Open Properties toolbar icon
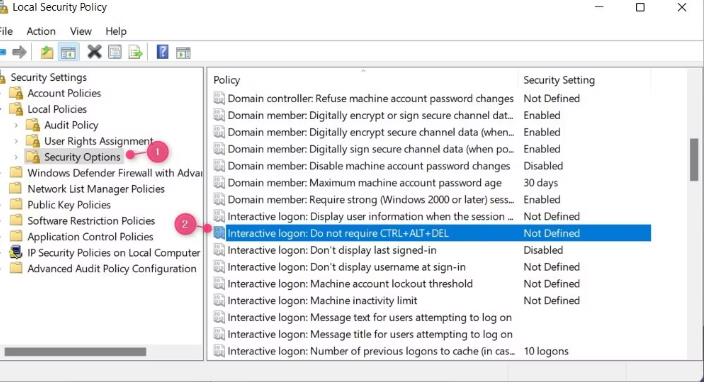Screen dimensions: 716x392 point(115,52)
